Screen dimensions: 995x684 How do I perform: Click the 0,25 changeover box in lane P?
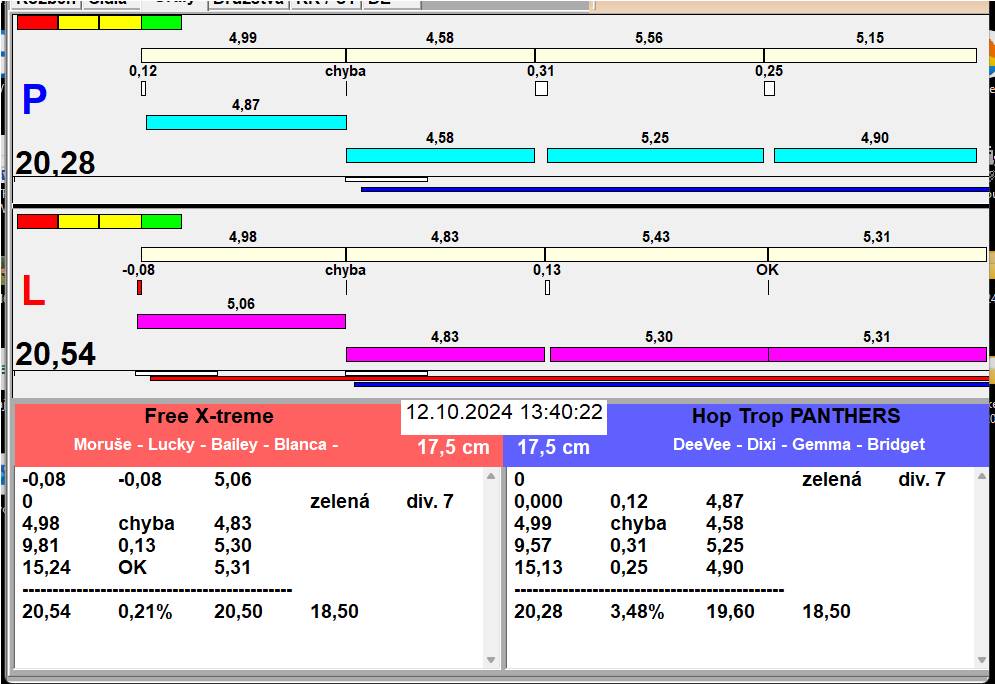click(x=769, y=88)
